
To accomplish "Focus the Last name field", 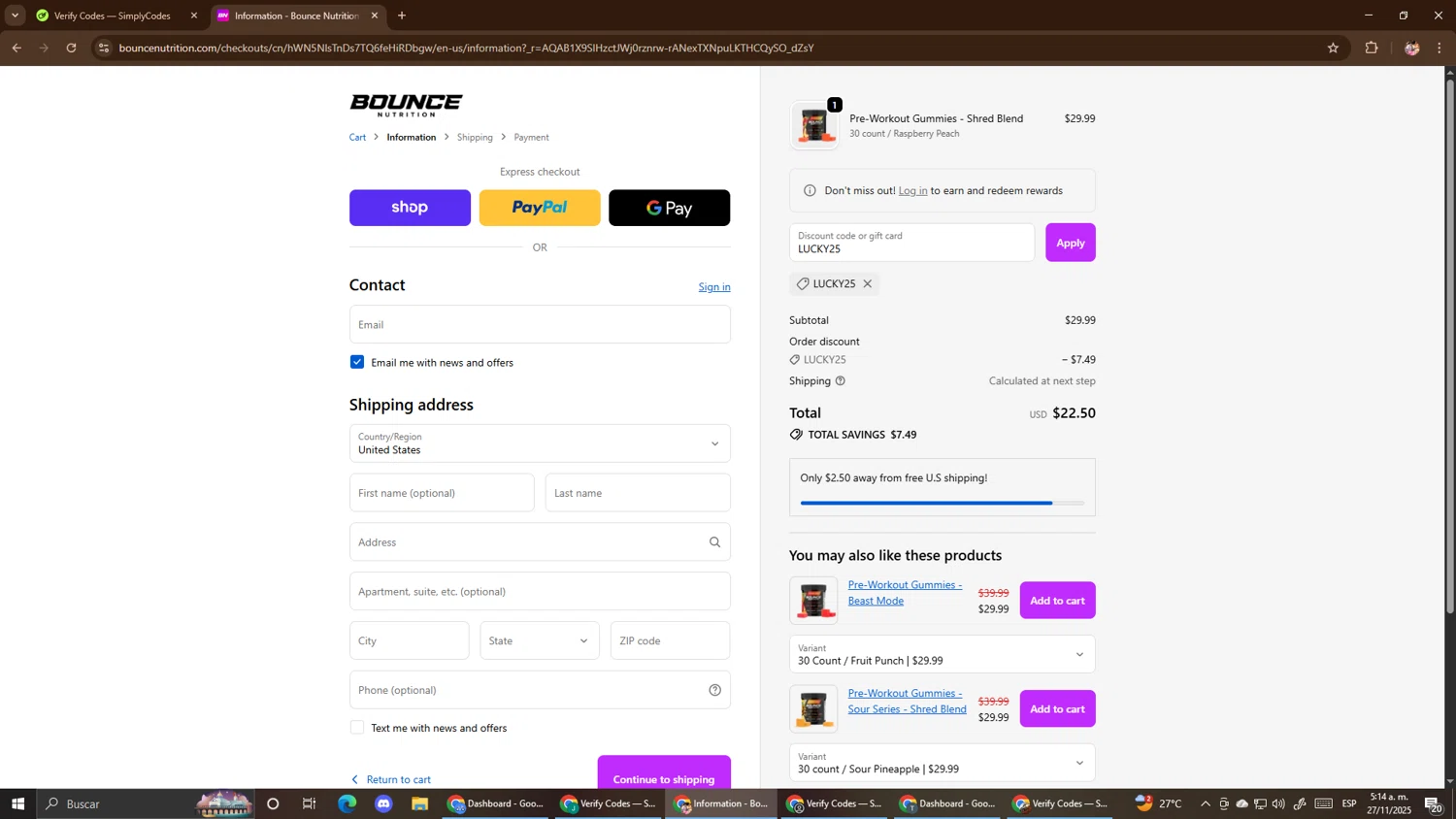I will (638, 493).
